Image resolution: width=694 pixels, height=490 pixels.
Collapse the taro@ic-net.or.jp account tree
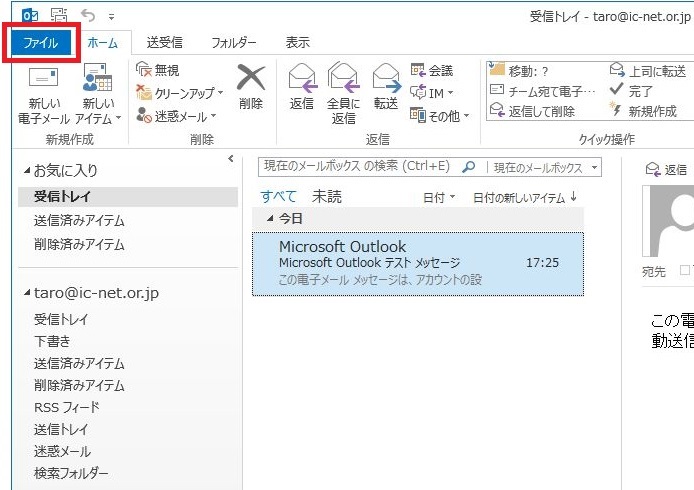[26, 293]
